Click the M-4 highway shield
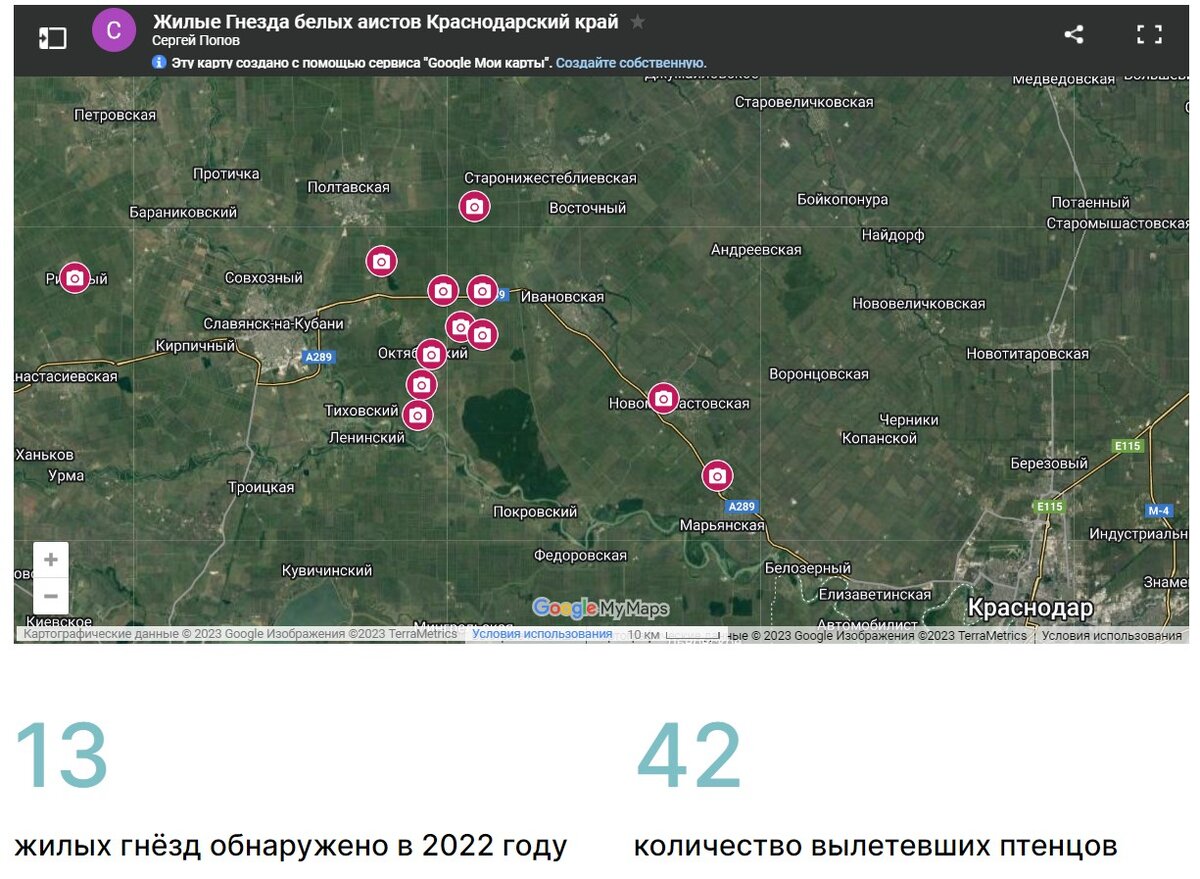This screenshot has height=879, width=1200. pyautogui.click(x=1158, y=510)
